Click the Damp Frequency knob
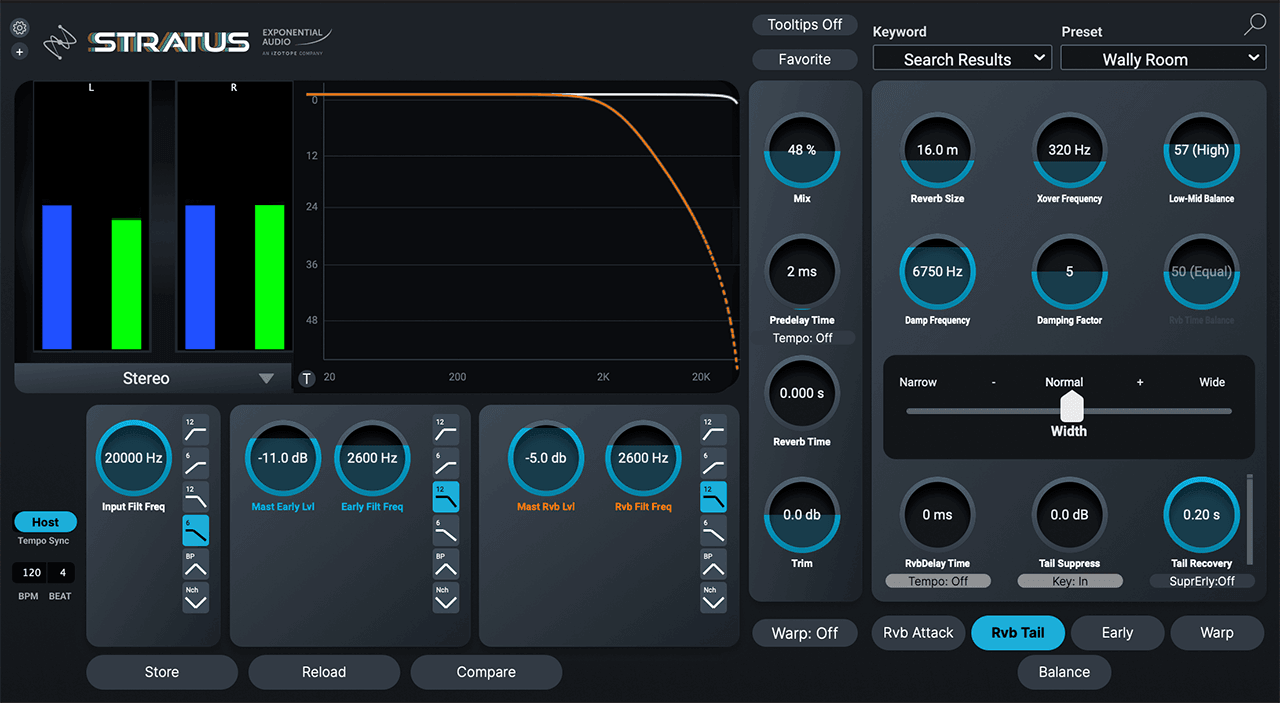1280x703 pixels. [938, 272]
